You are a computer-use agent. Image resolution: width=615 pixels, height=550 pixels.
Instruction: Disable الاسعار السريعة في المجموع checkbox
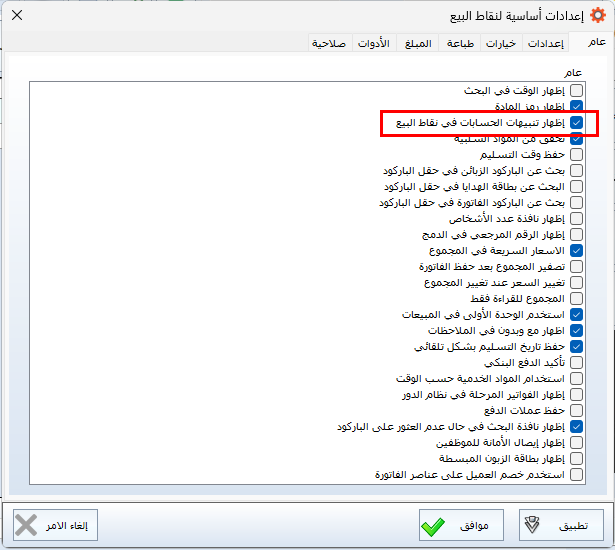576,251
